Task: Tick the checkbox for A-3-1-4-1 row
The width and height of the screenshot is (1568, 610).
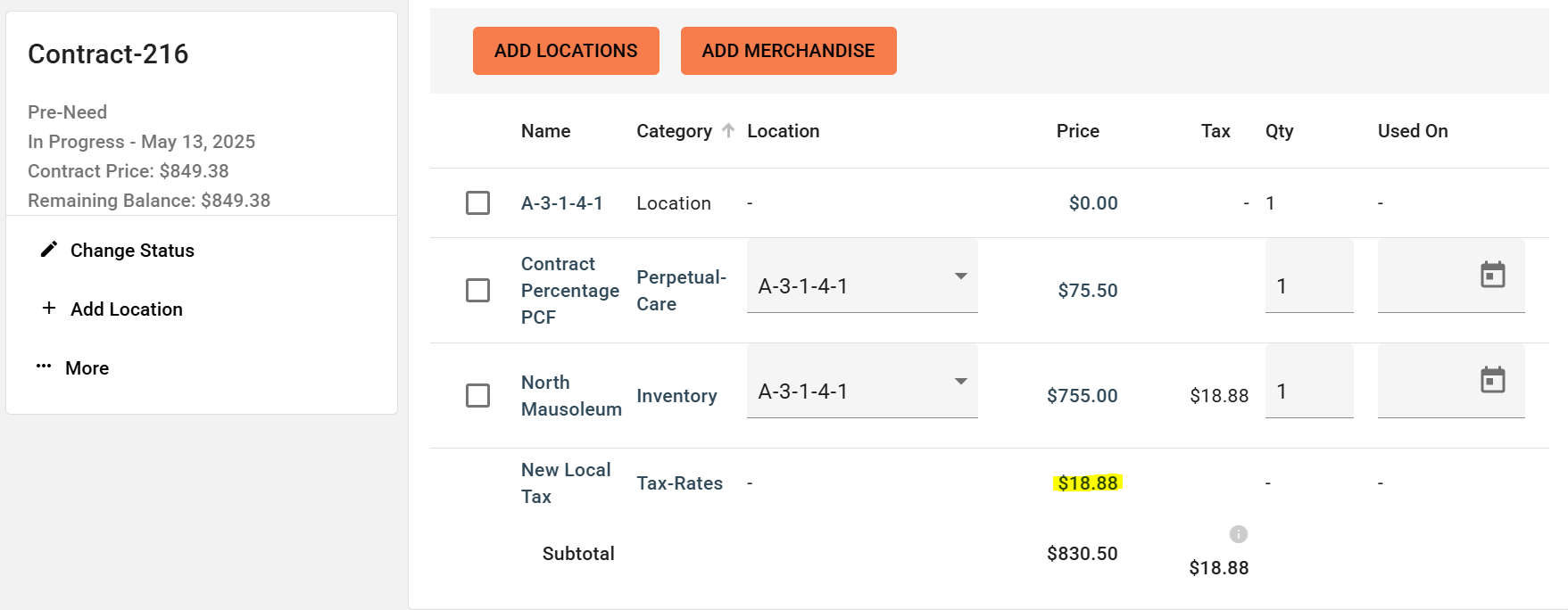Action: pos(477,202)
